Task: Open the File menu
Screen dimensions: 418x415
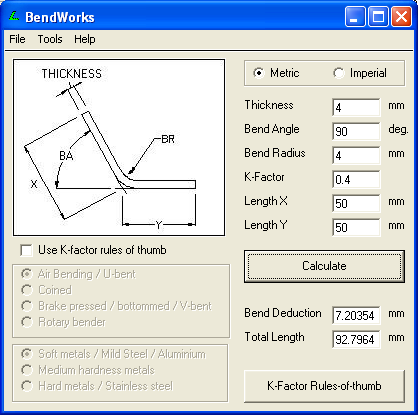Action: [17, 39]
